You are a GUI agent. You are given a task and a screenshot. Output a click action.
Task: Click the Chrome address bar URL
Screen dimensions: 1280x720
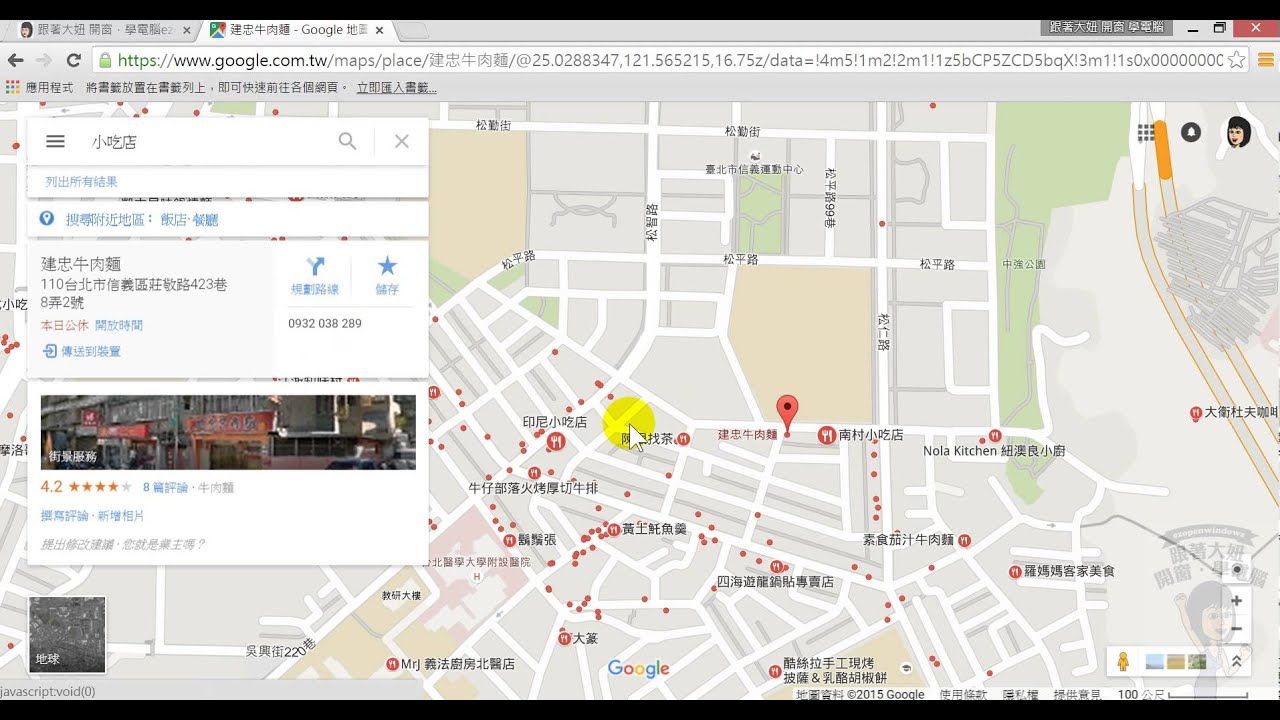[x=670, y=60]
